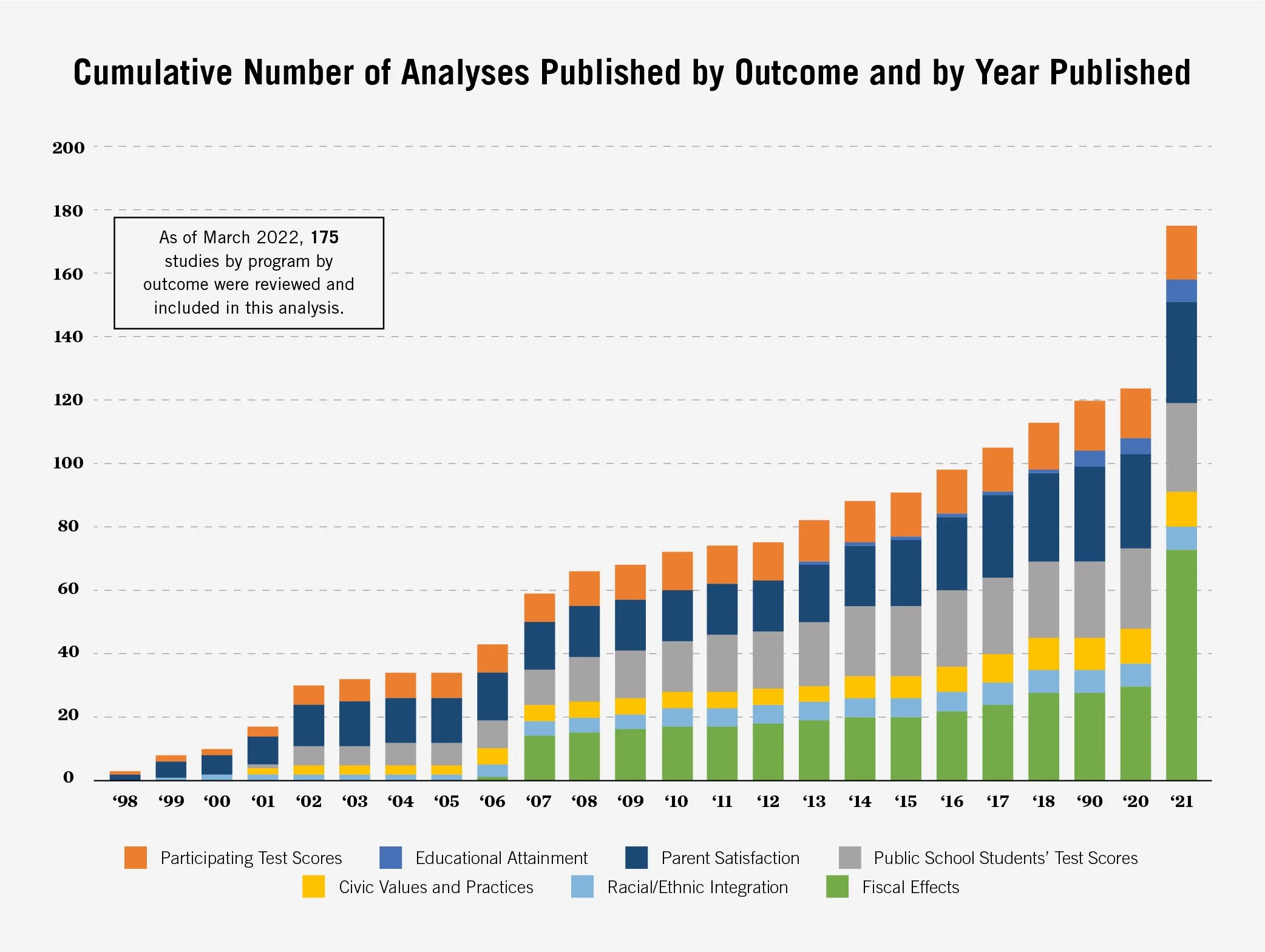Click the light blue Racial/Ethnic Integration swatch
Viewport: 1265px width, 952px height.
point(582,886)
